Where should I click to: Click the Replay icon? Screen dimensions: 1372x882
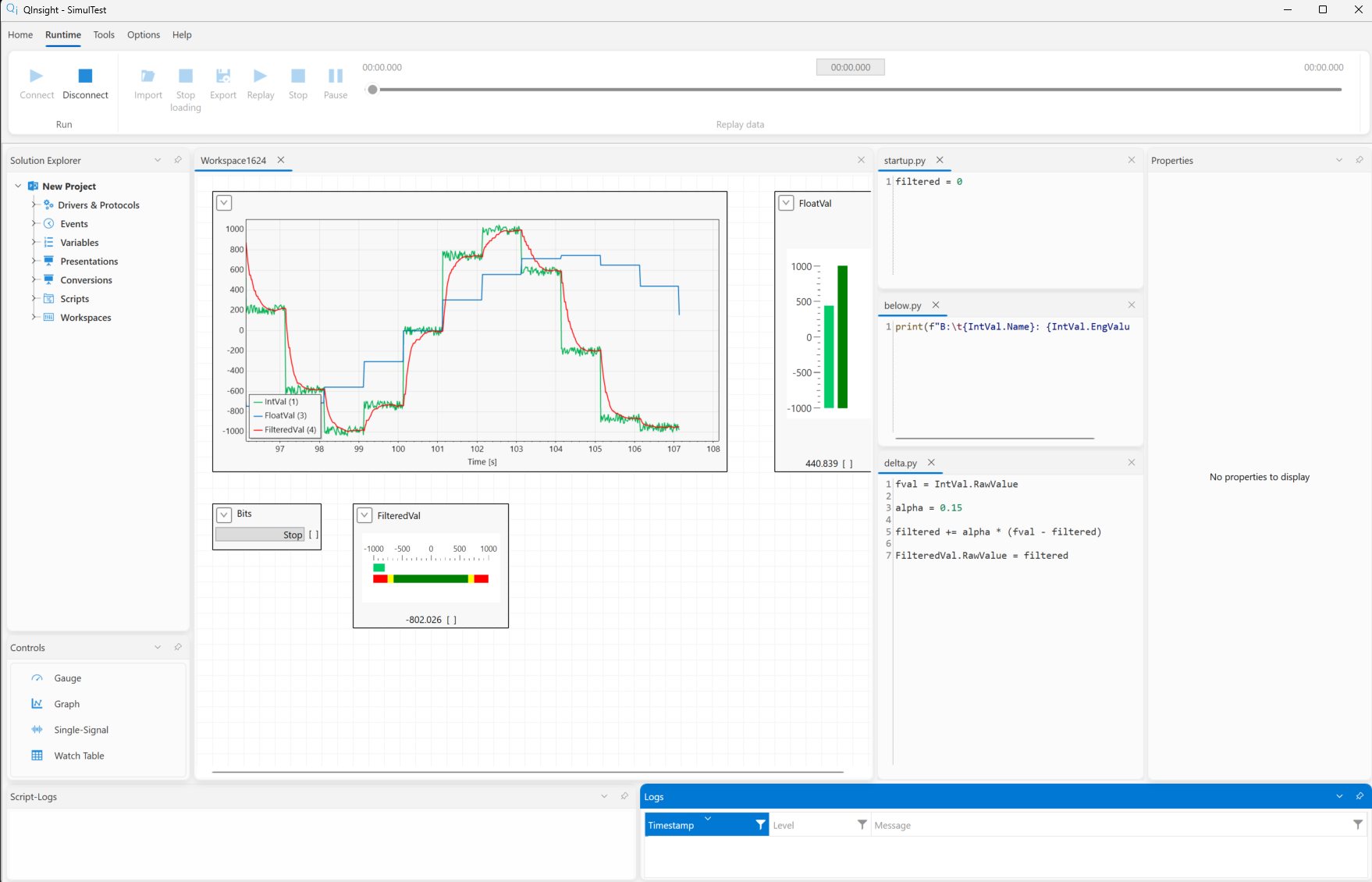pyautogui.click(x=261, y=76)
